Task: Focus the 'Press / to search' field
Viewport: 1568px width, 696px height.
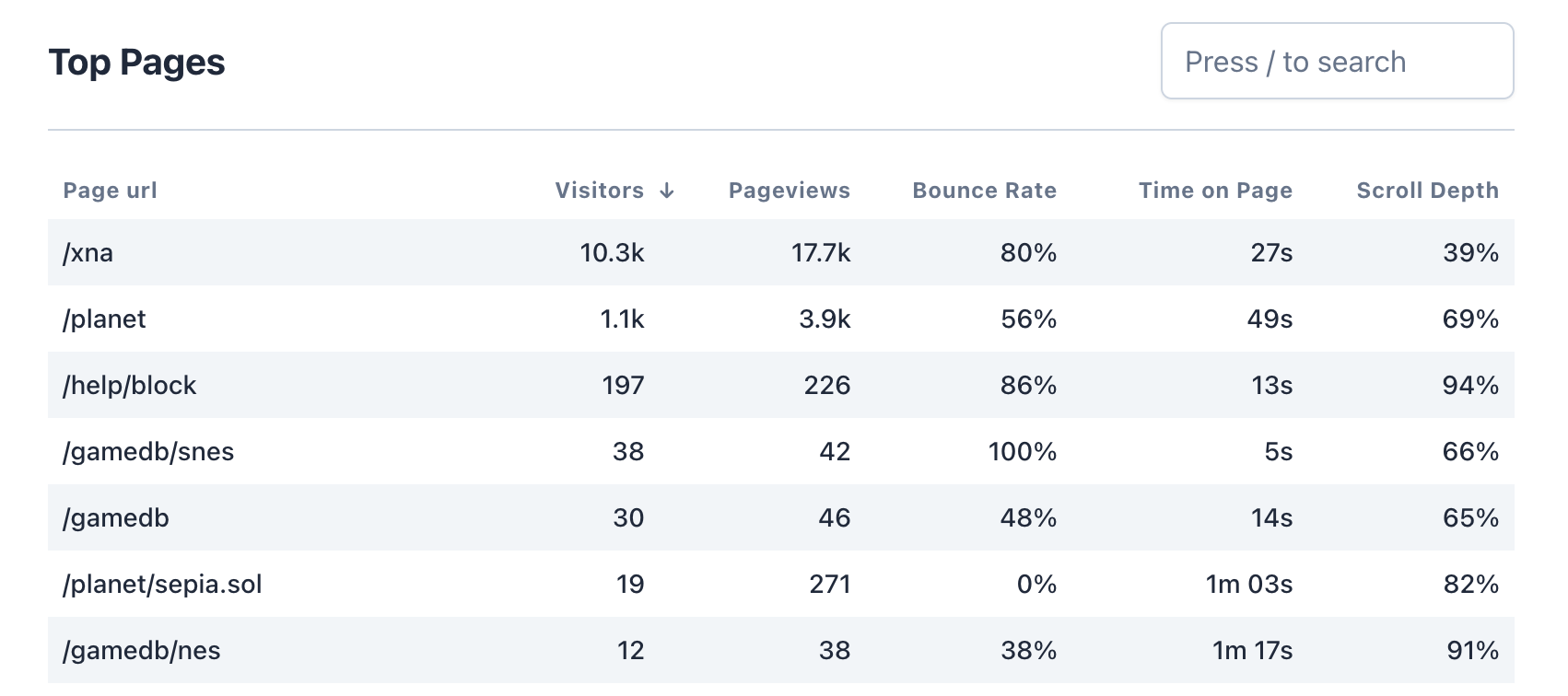Action: (x=1337, y=62)
